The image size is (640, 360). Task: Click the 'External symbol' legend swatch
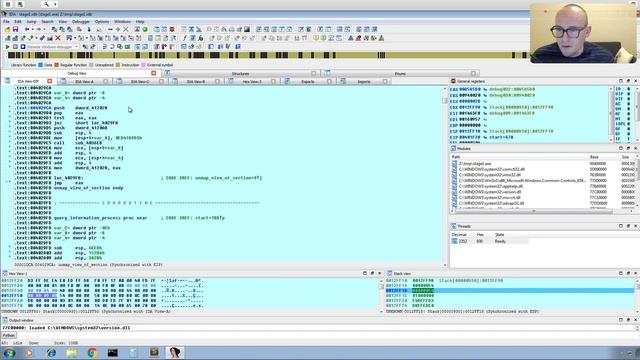point(144,65)
